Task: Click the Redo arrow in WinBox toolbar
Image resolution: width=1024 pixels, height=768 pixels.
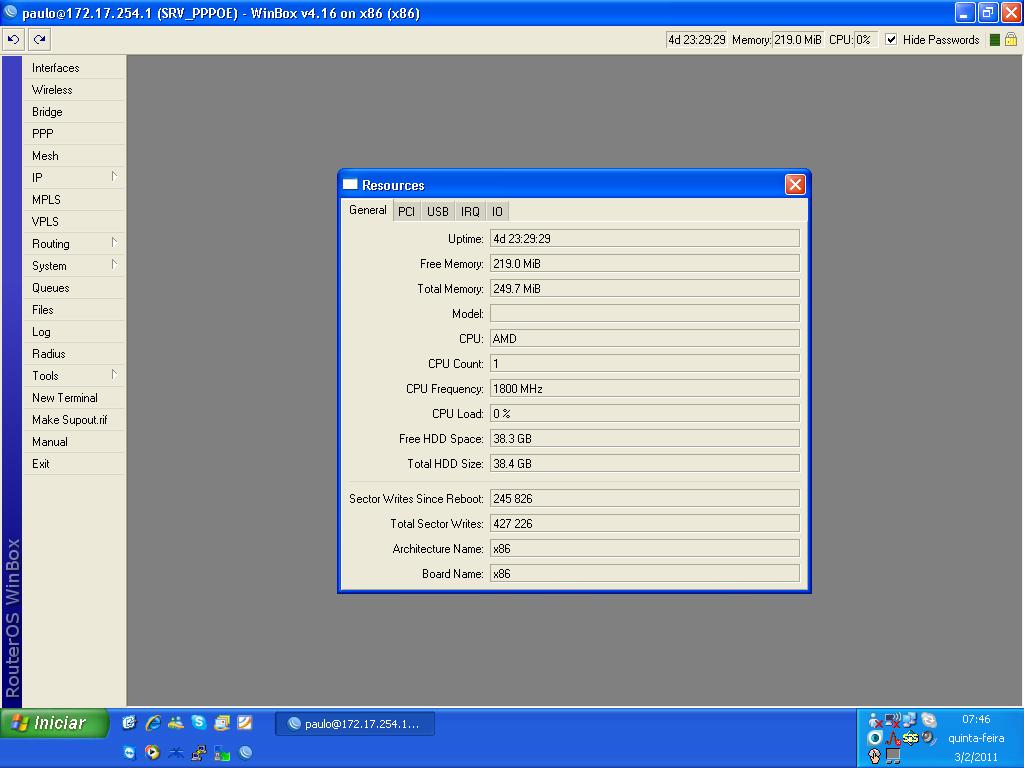Action: 39,39
